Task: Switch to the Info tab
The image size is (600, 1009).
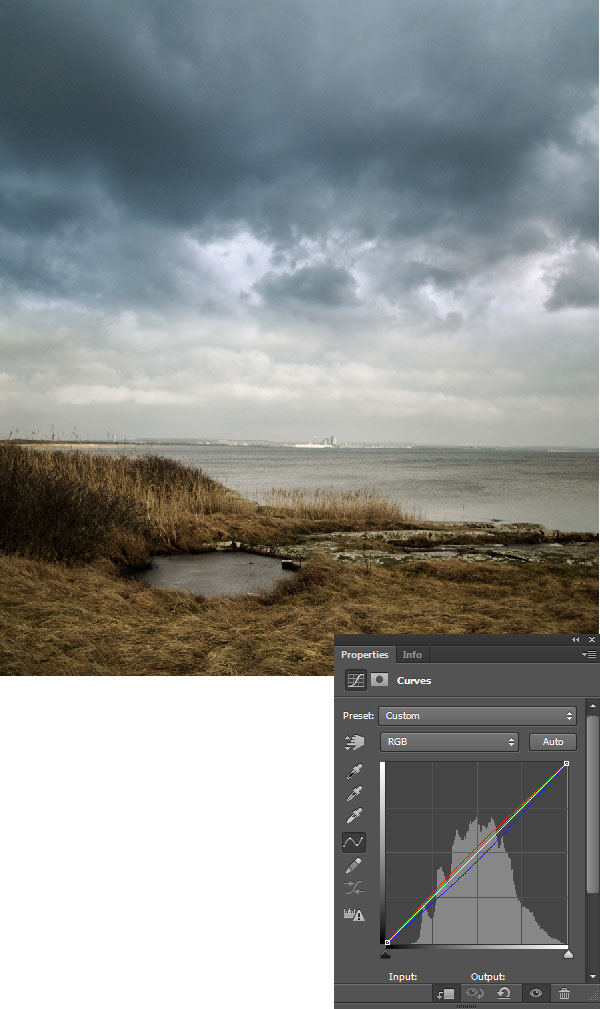Action: (412, 654)
